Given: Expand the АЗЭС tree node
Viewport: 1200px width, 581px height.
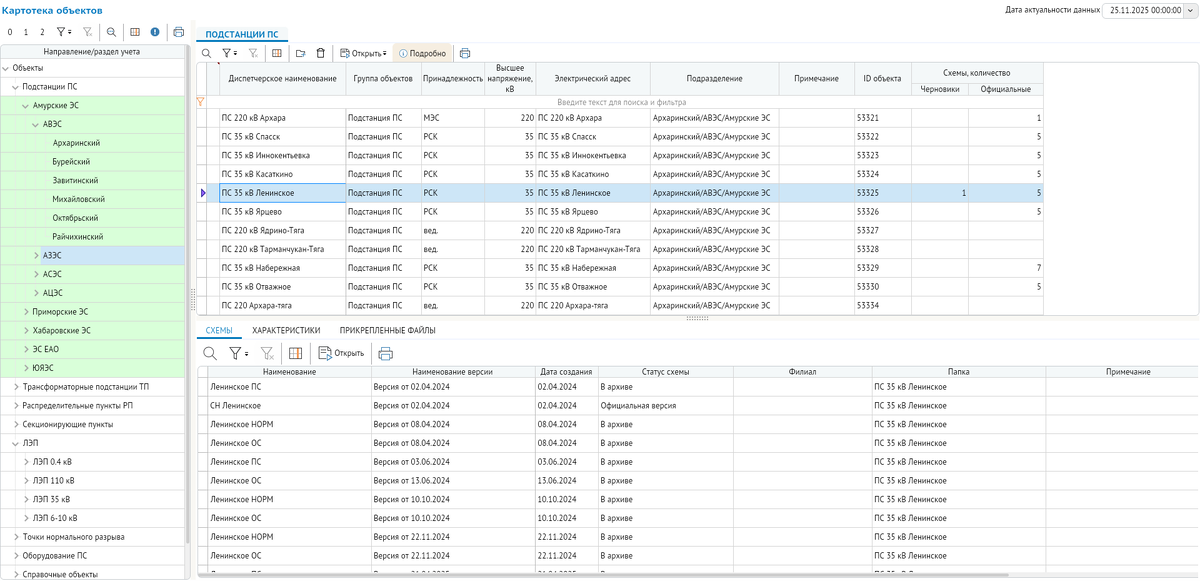Looking at the screenshot, I should point(36,256).
